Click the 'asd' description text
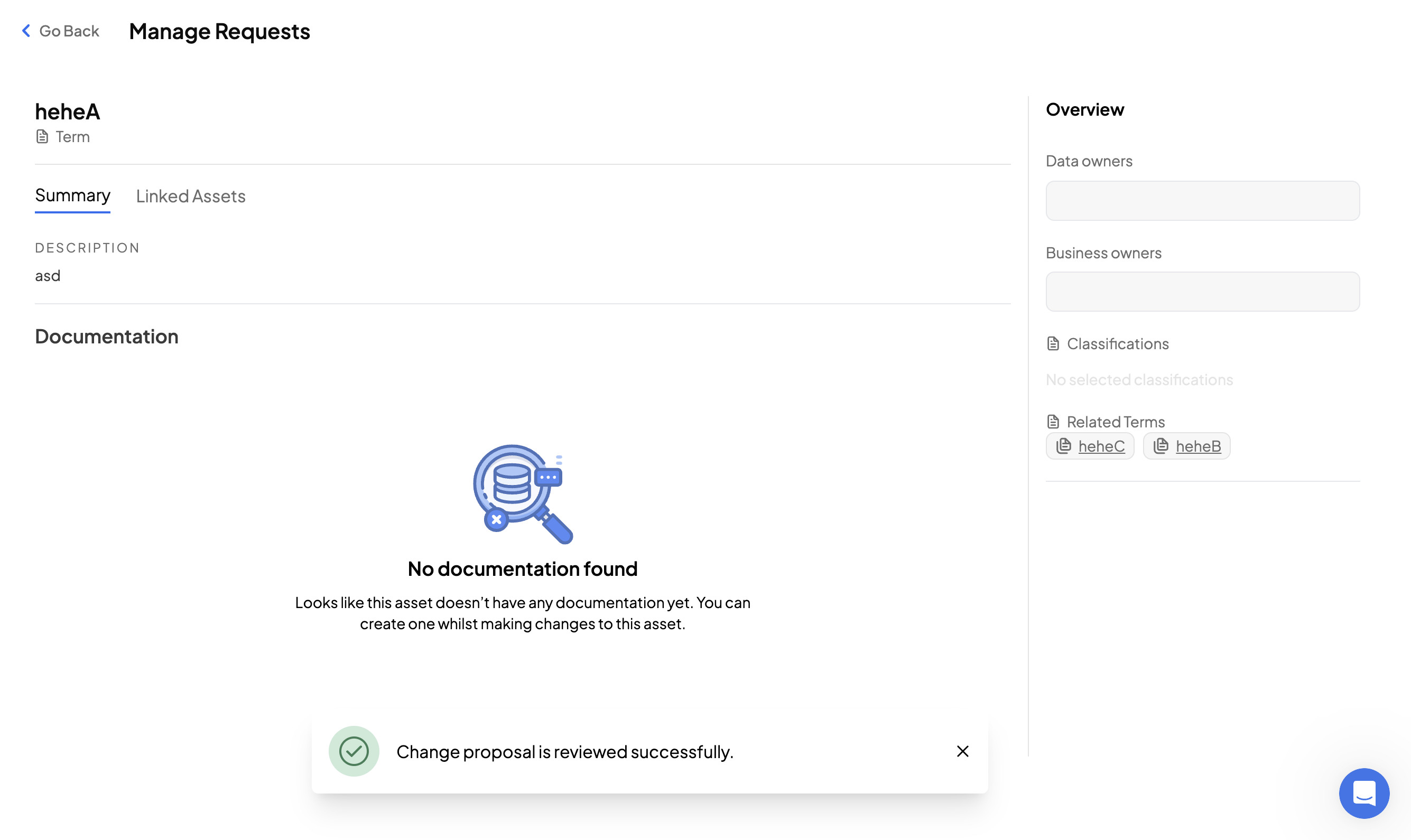Screen dimensions: 1411x840 (48, 276)
